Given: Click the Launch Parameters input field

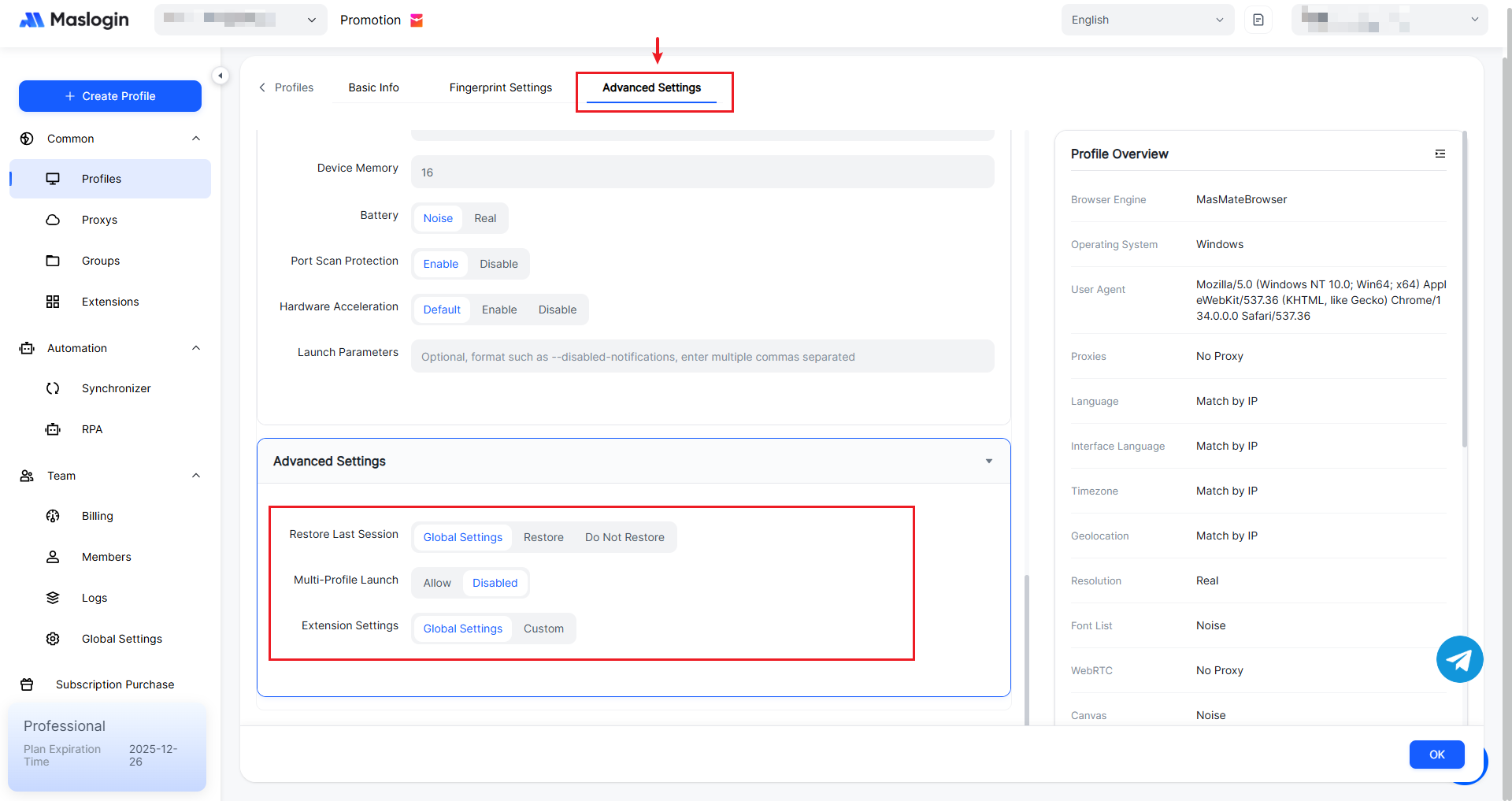Looking at the screenshot, I should pyautogui.click(x=702, y=357).
